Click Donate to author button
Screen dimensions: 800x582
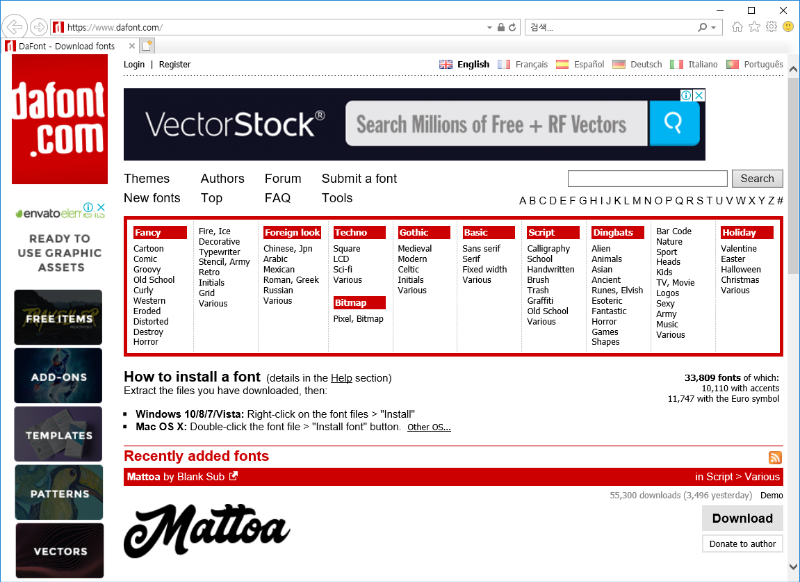(x=742, y=544)
